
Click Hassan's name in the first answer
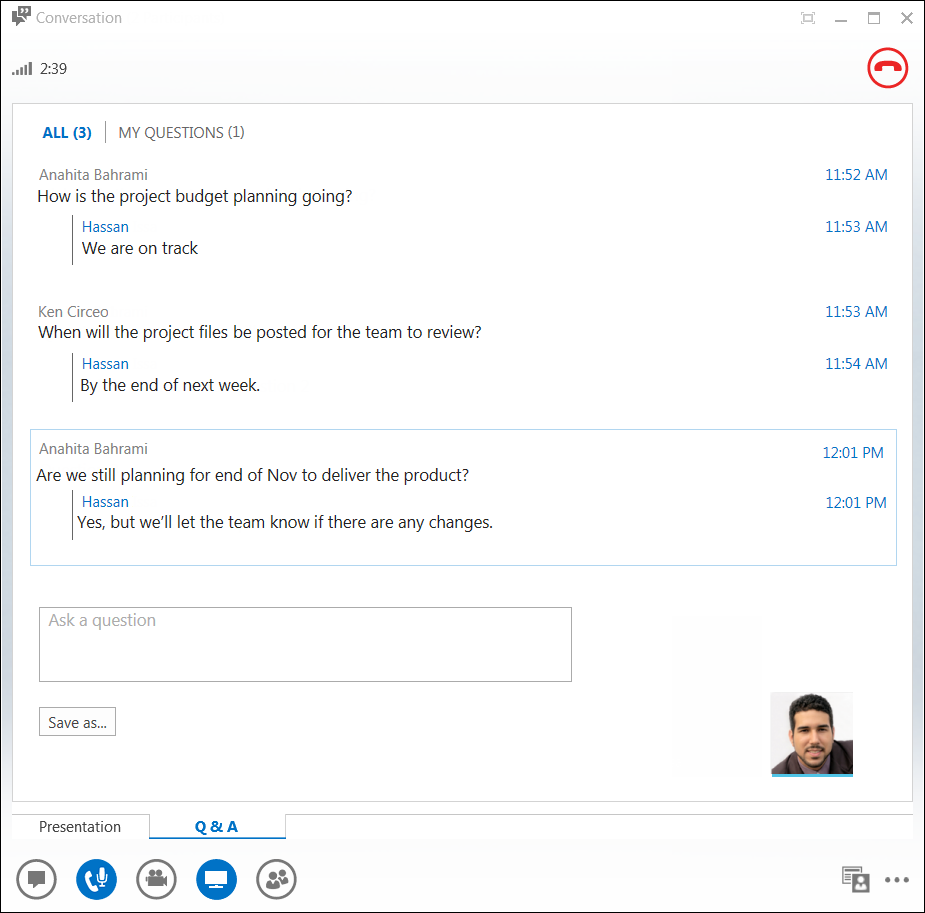pos(105,226)
